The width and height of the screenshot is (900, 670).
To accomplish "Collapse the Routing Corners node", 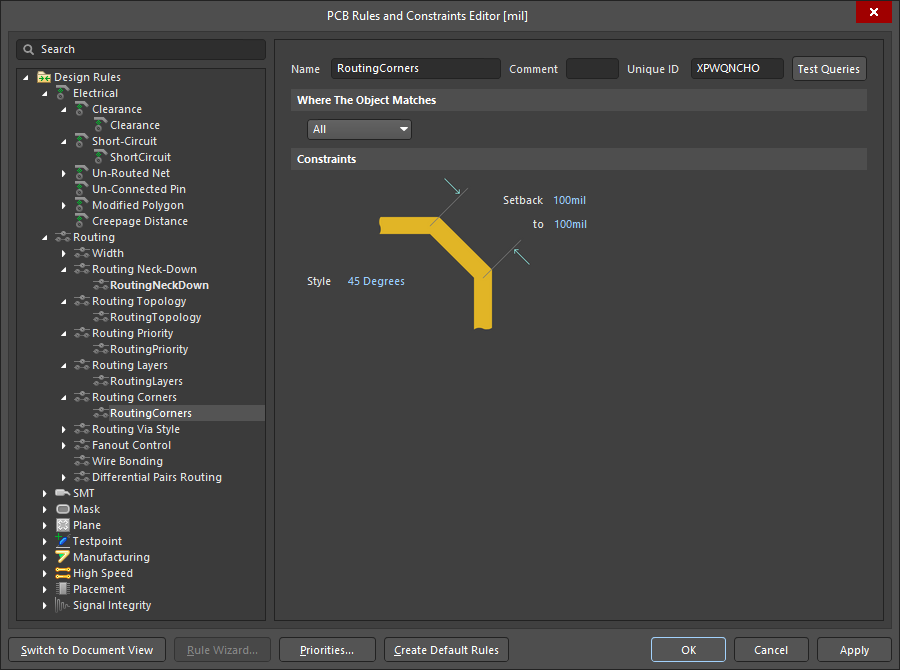I will coord(64,397).
